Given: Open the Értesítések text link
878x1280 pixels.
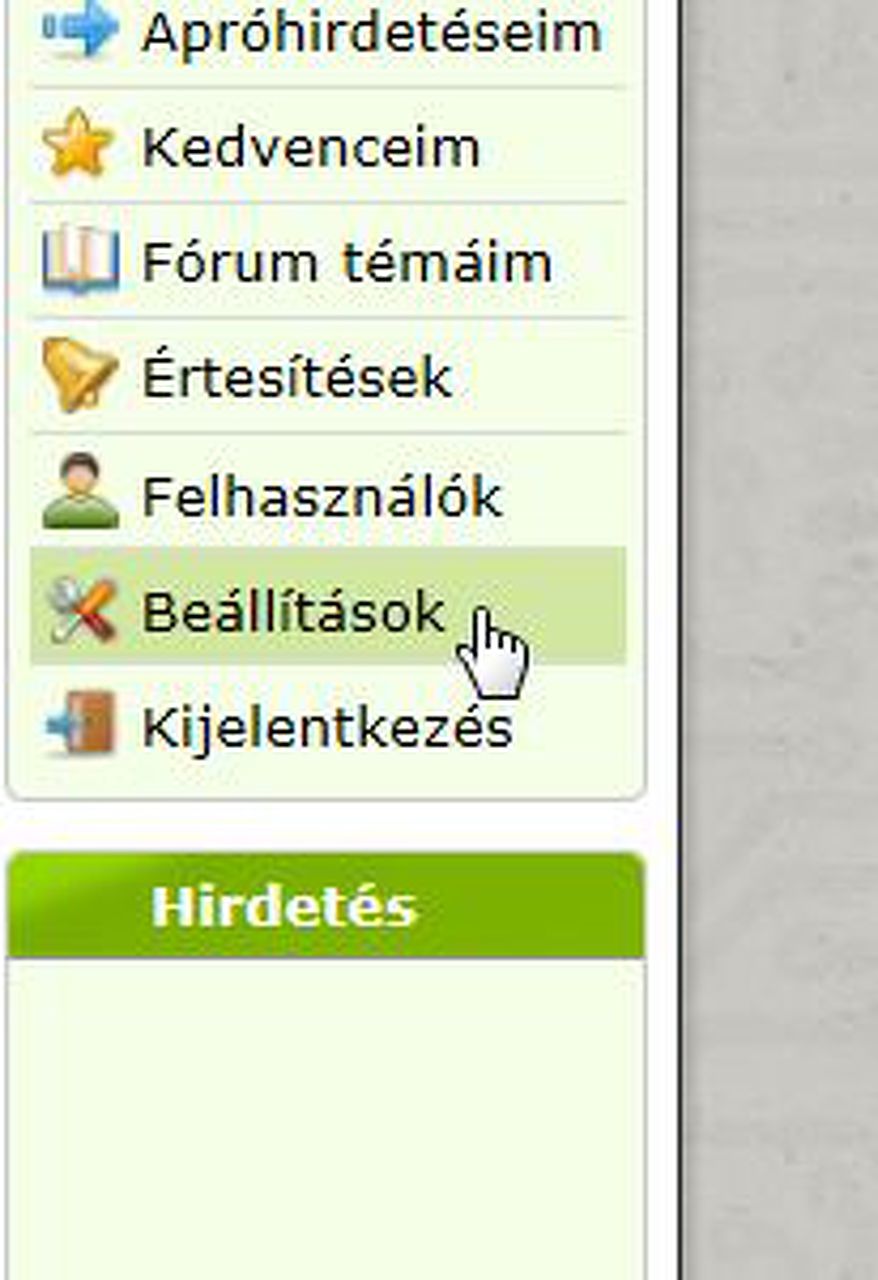Looking at the screenshot, I should (296, 377).
